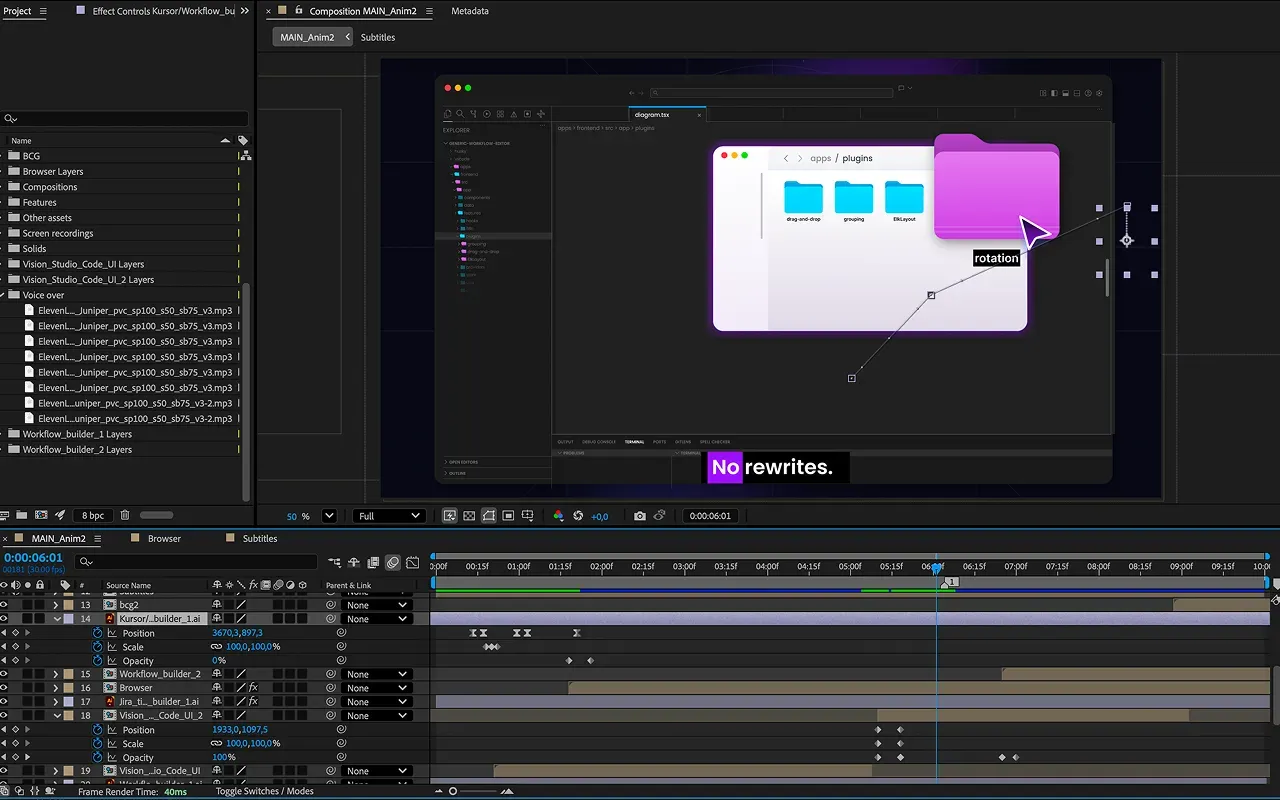
Task: Open the Full resolution dropdown
Action: [389, 516]
